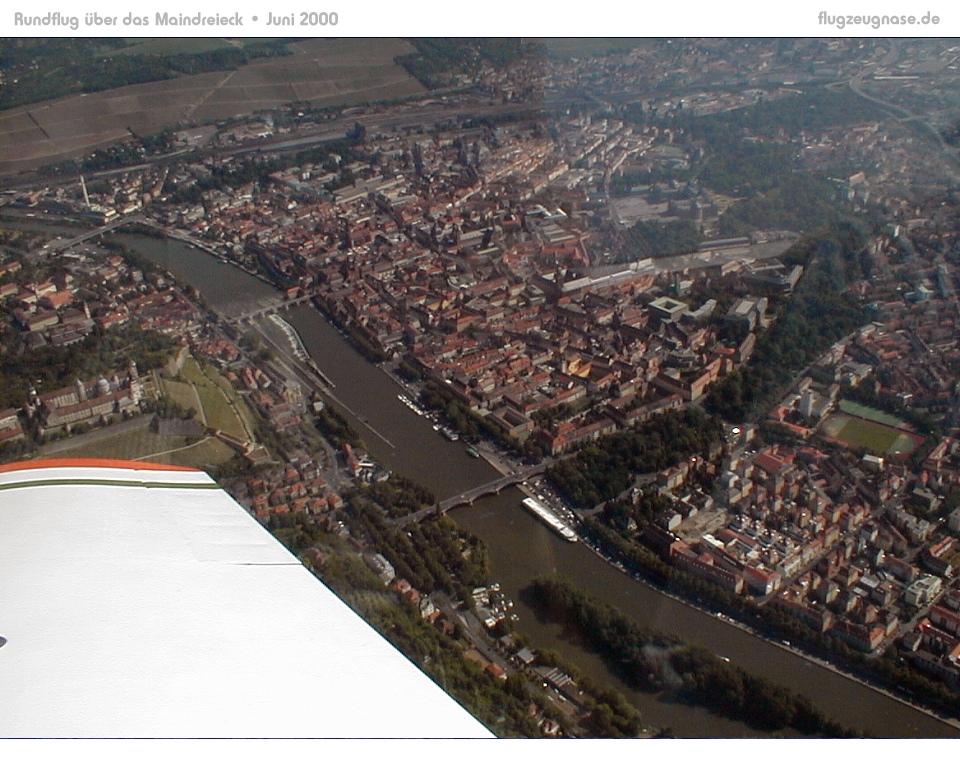Viewport: 960px width, 776px height.
Task: Click the domed building on the left bank
Action: click(102, 385)
